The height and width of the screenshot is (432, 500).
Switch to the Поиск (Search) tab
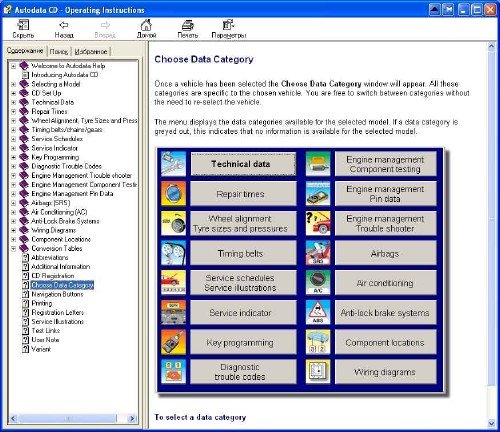(x=59, y=52)
